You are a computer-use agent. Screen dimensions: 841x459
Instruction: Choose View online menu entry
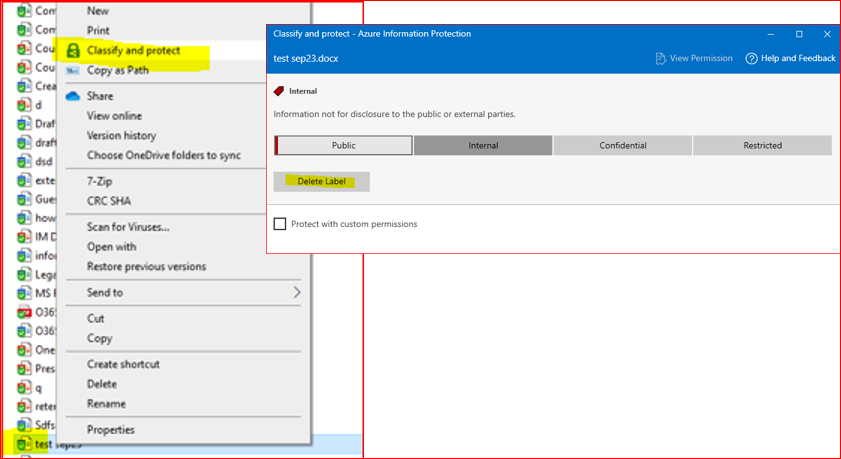[114, 116]
